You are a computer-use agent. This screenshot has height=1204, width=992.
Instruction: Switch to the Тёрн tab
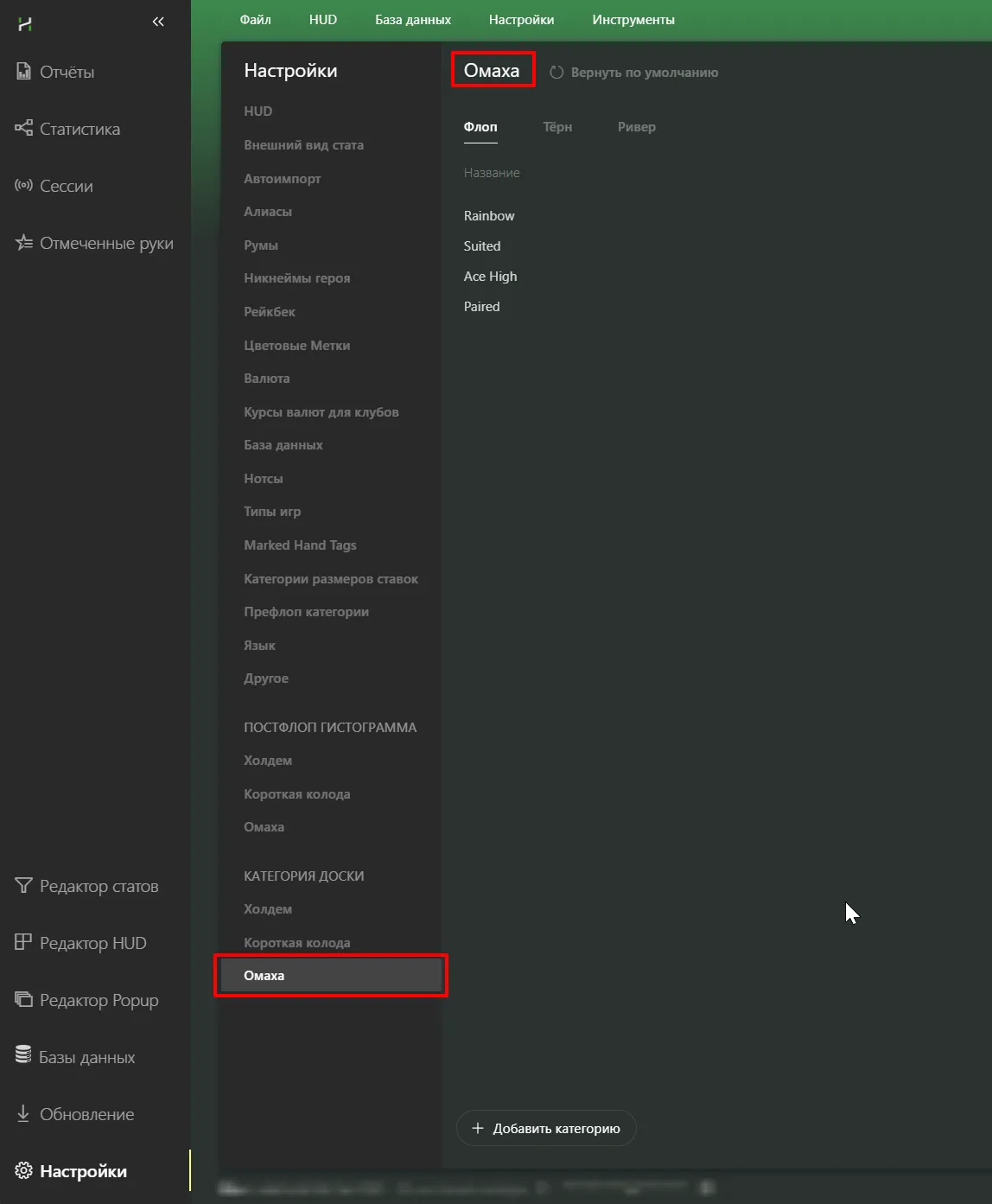click(557, 127)
